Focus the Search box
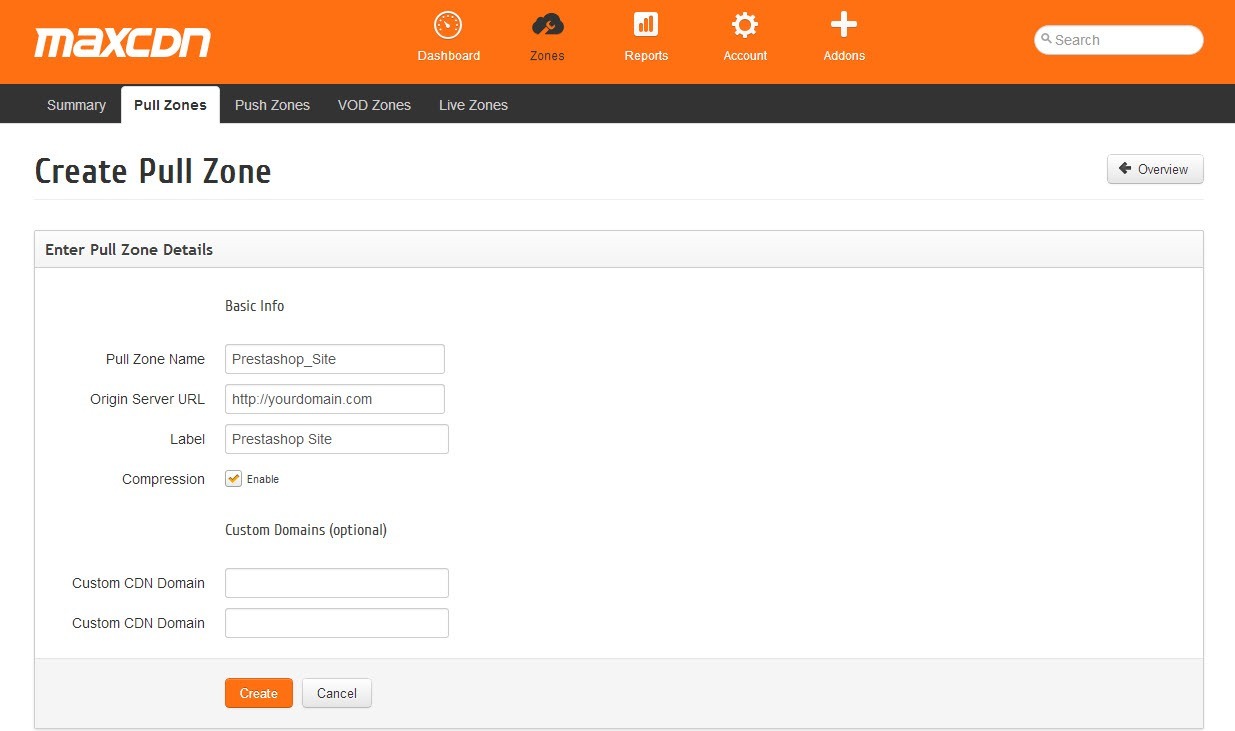 coord(1118,40)
